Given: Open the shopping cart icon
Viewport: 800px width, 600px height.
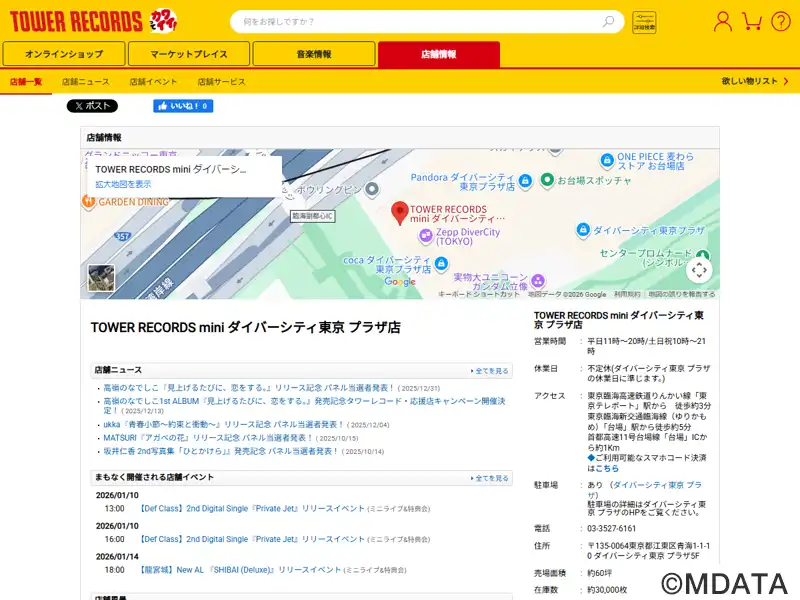Looking at the screenshot, I should 752,21.
